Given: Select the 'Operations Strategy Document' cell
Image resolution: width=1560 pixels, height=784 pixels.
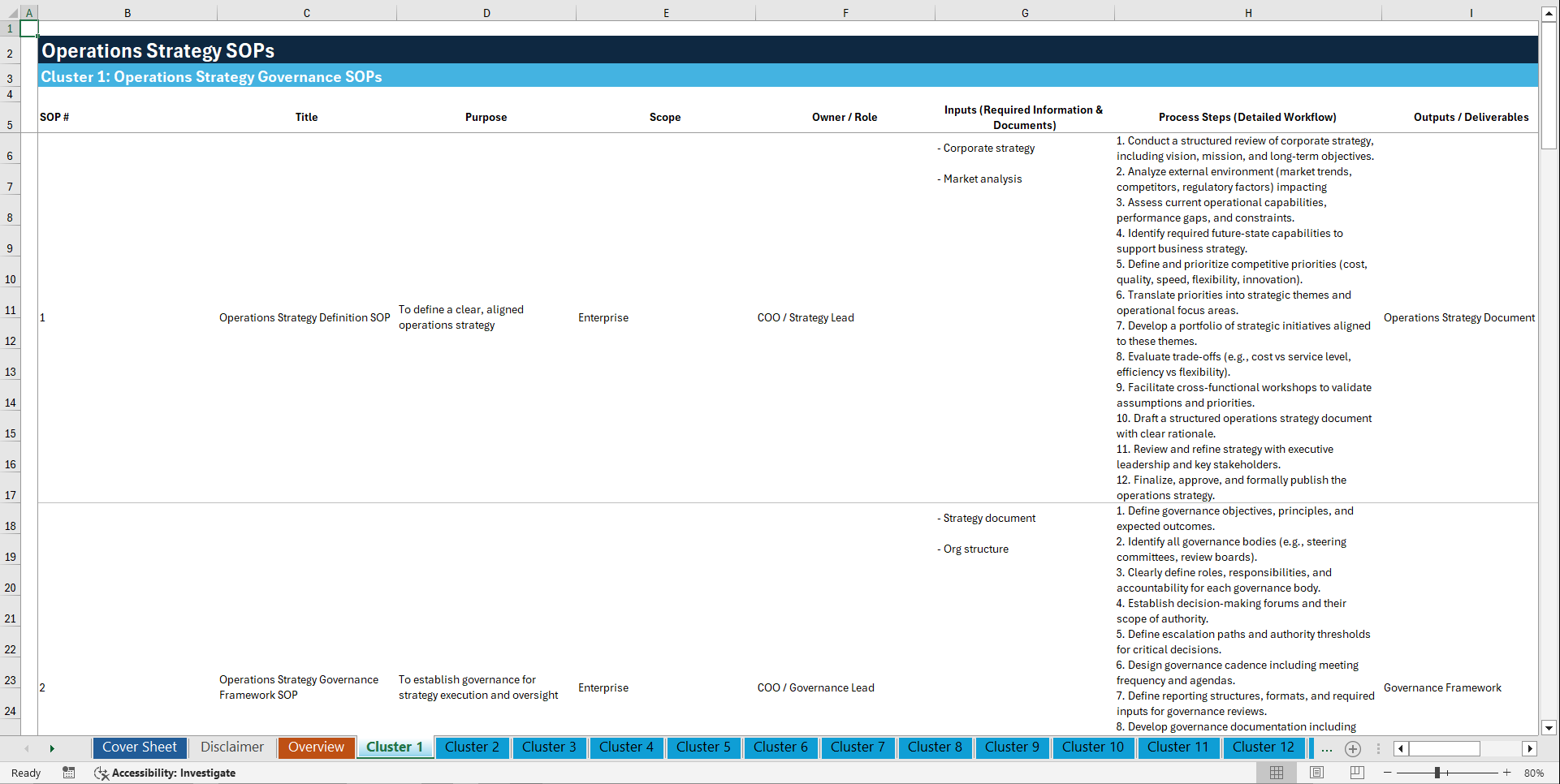Looking at the screenshot, I should [1460, 317].
